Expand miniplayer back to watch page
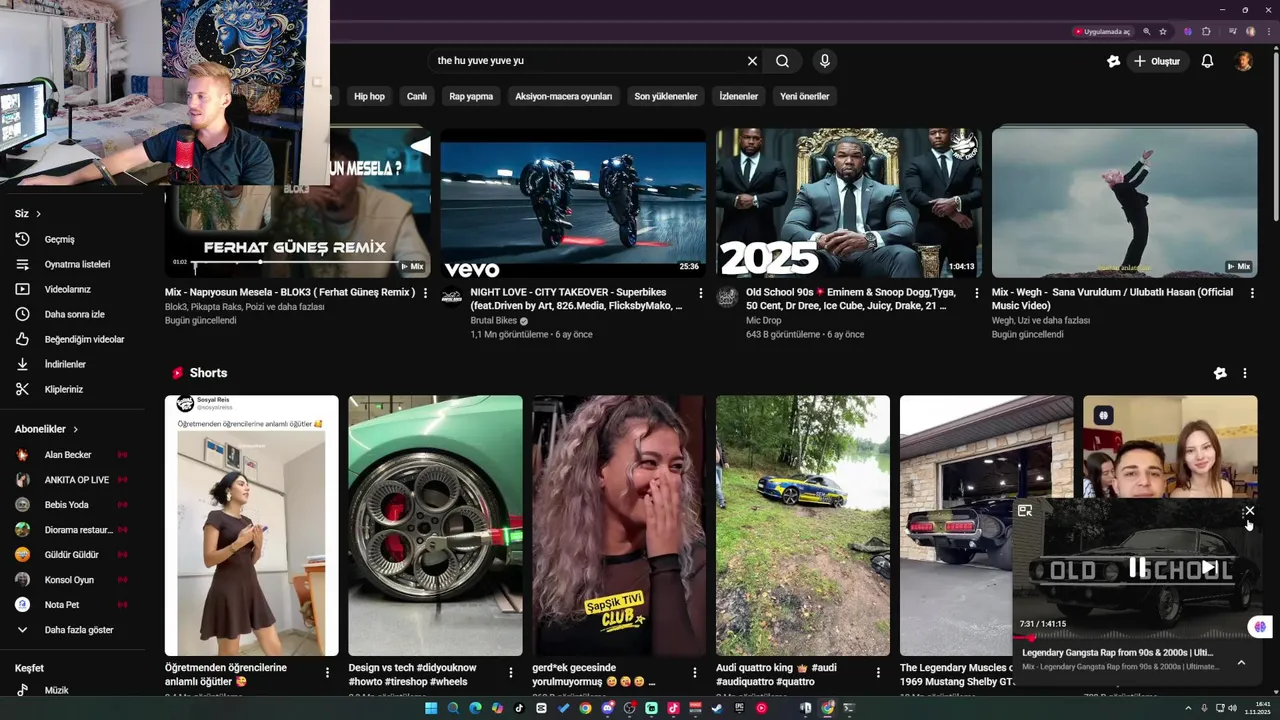1280x720 pixels. [1025, 510]
